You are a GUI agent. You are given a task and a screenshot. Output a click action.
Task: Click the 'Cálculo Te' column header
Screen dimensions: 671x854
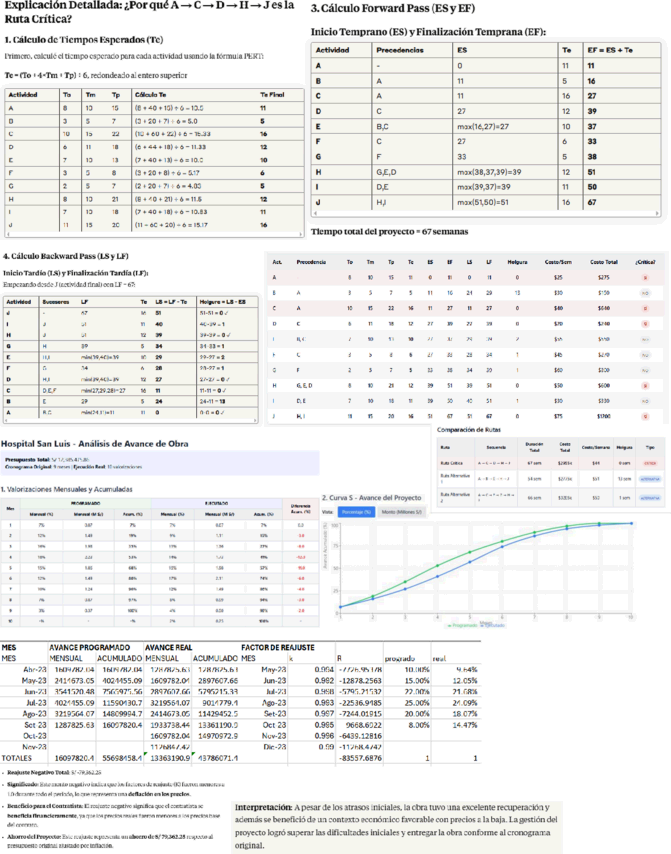pyautogui.click(x=150, y=95)
